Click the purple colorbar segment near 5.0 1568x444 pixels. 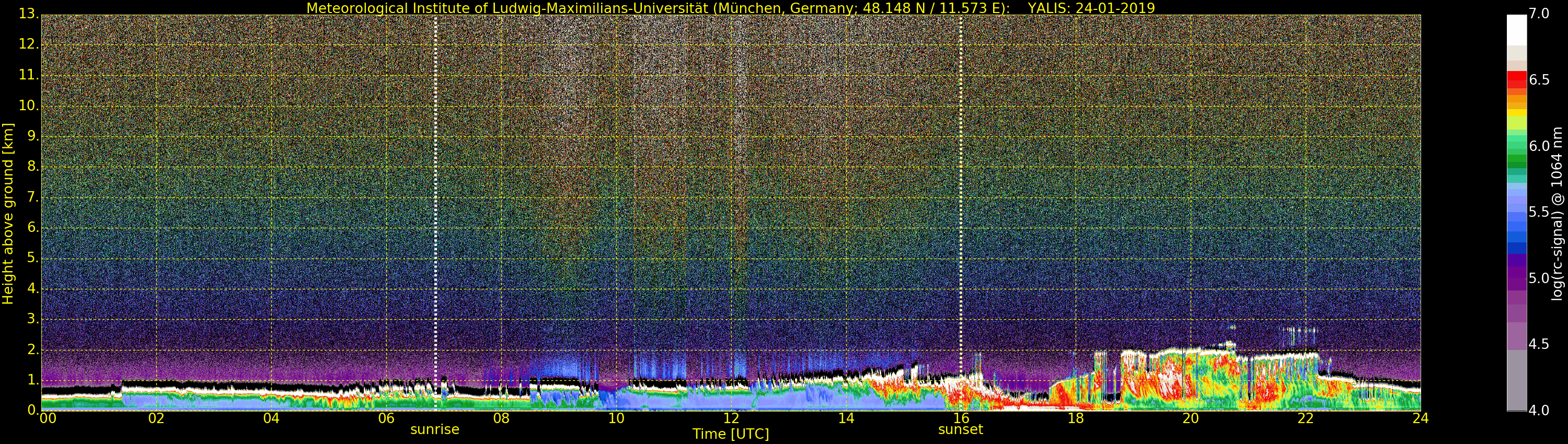1516,278
